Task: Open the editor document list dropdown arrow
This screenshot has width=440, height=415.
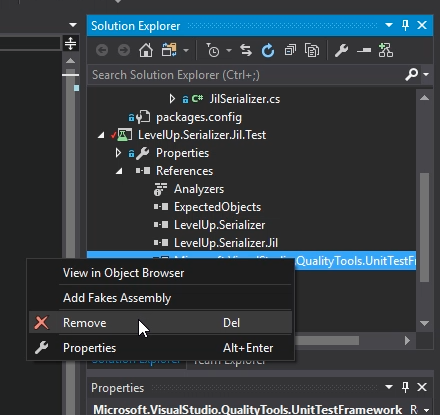Action: (x=73, y=25)
